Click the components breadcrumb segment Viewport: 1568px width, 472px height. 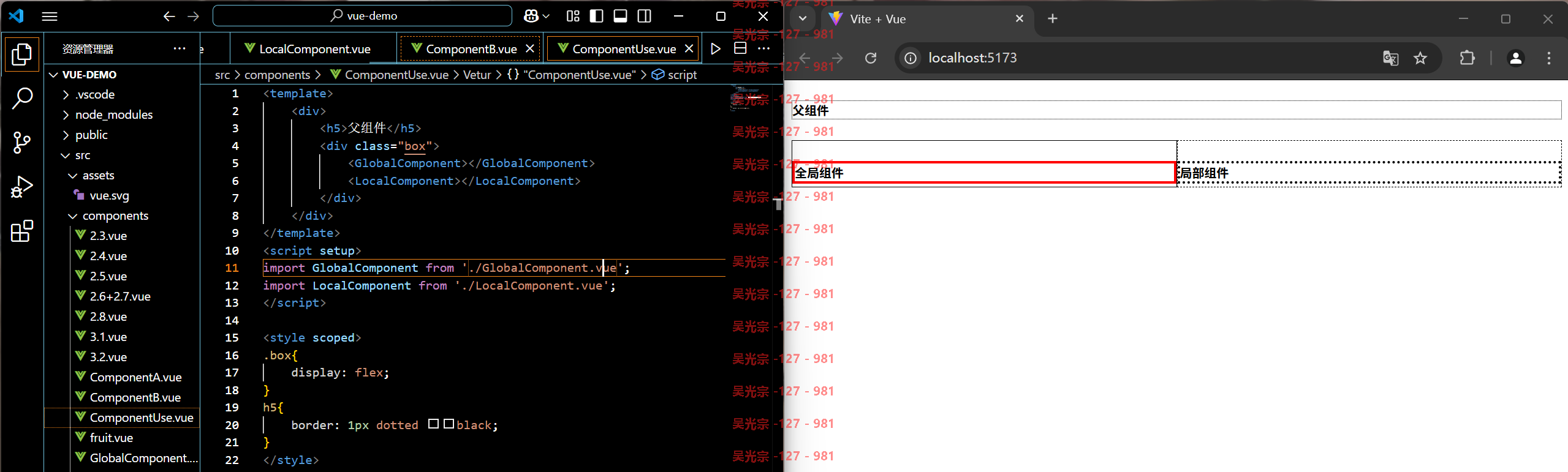(x=278, y=75)
